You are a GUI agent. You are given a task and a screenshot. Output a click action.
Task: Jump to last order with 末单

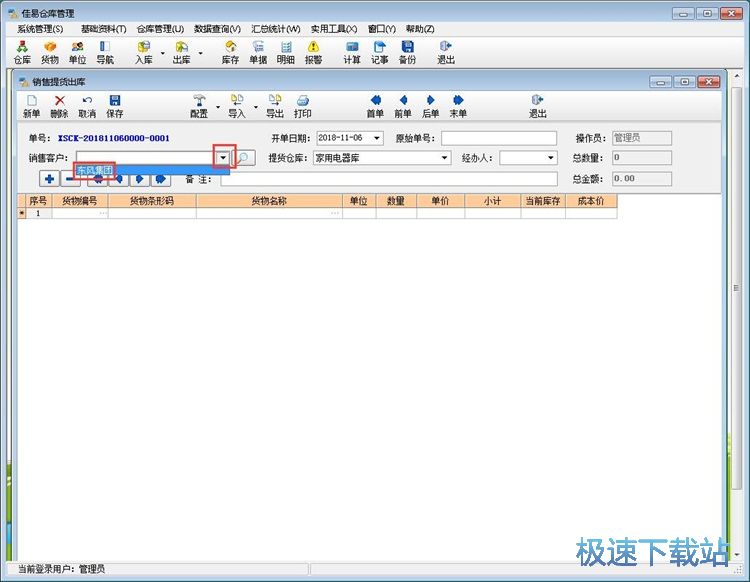(x=458, y=106)
